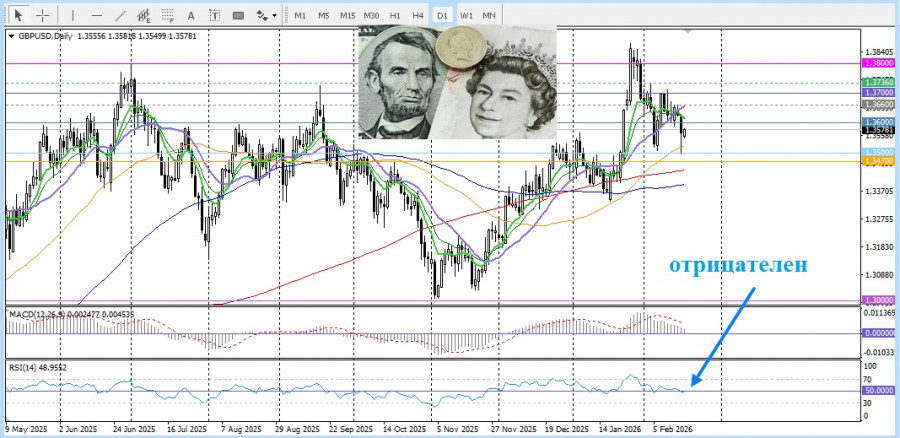Switch to the M1 timeframe
This screenshot has width=900, height=438.
[300, 15]
